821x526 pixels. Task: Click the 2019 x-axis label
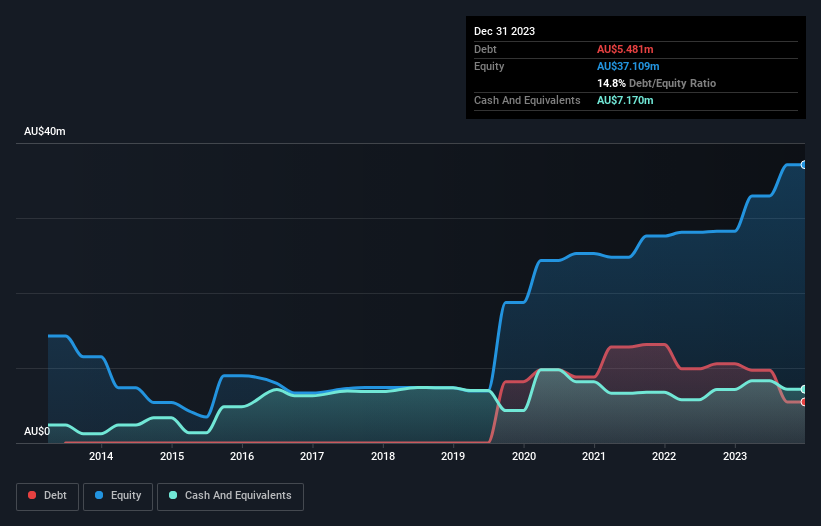pyautogui.click(x=453, y=456)
